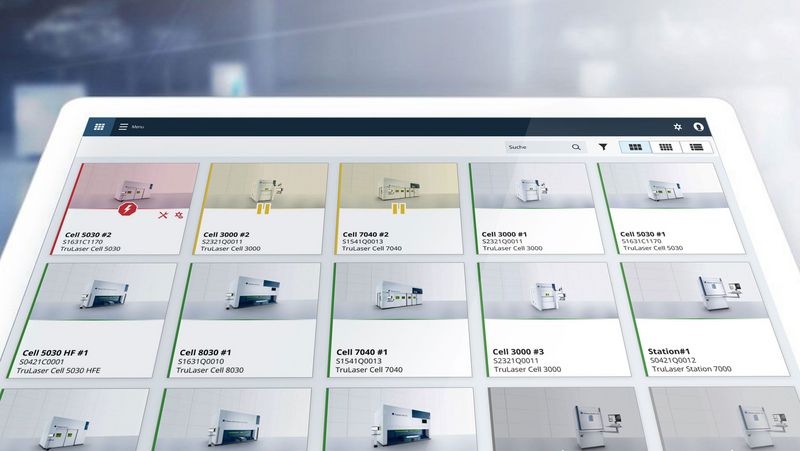Click pause icon on Cell 7040 #2
800x451 pixels.
tap(397, 210)
